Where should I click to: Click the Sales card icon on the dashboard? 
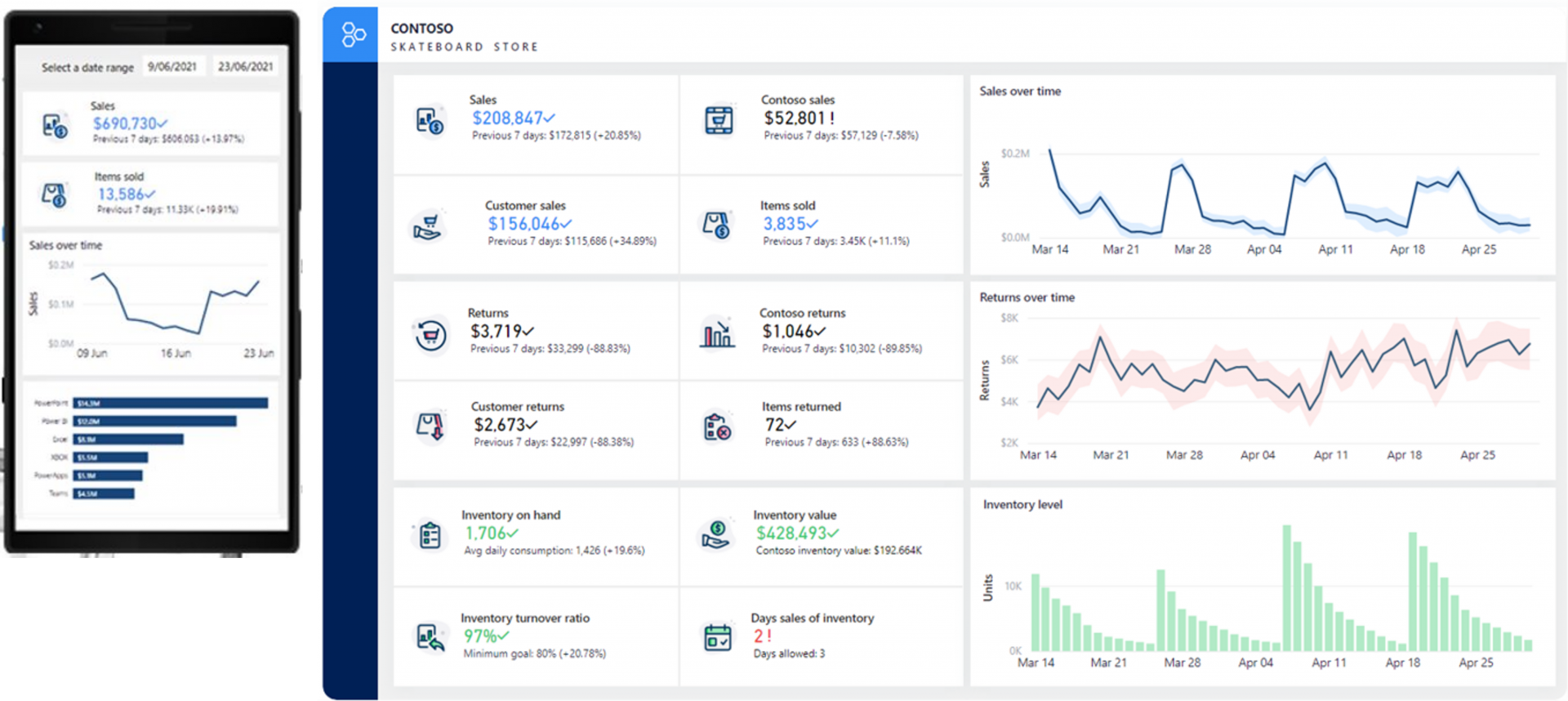pyautogui.click(x=430, y=121)
